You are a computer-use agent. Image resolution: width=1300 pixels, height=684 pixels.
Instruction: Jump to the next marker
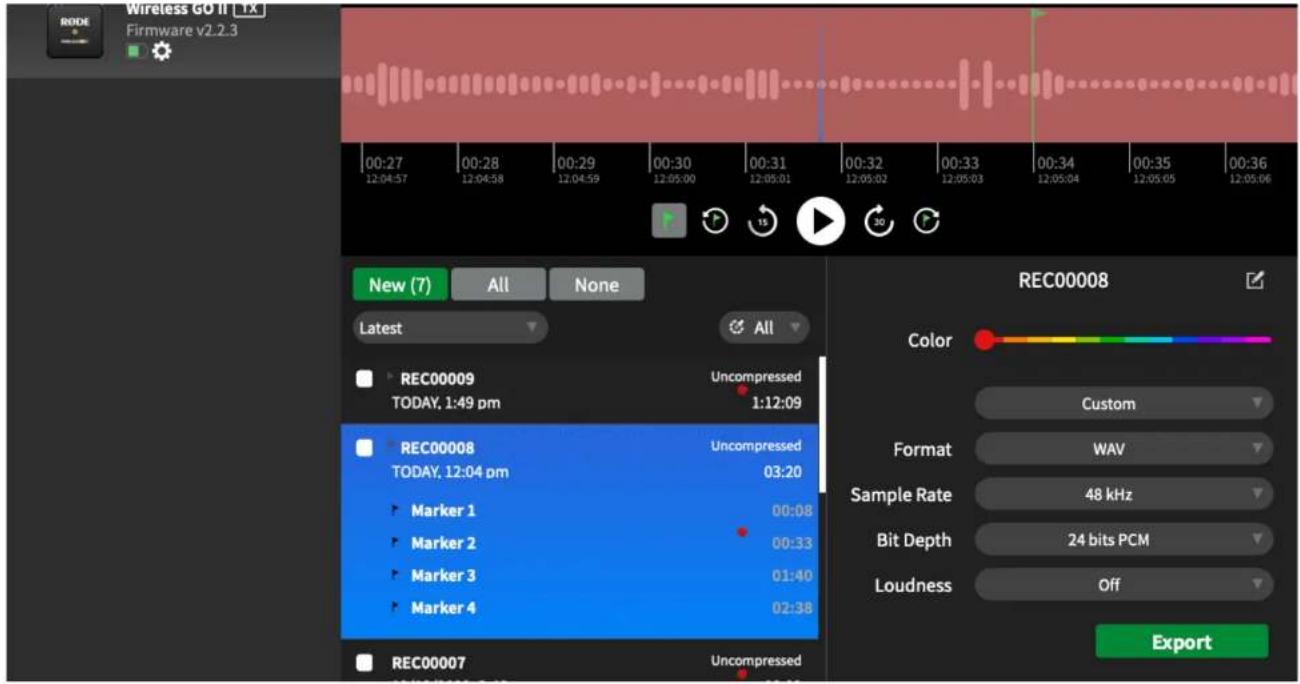pos(927,221)
